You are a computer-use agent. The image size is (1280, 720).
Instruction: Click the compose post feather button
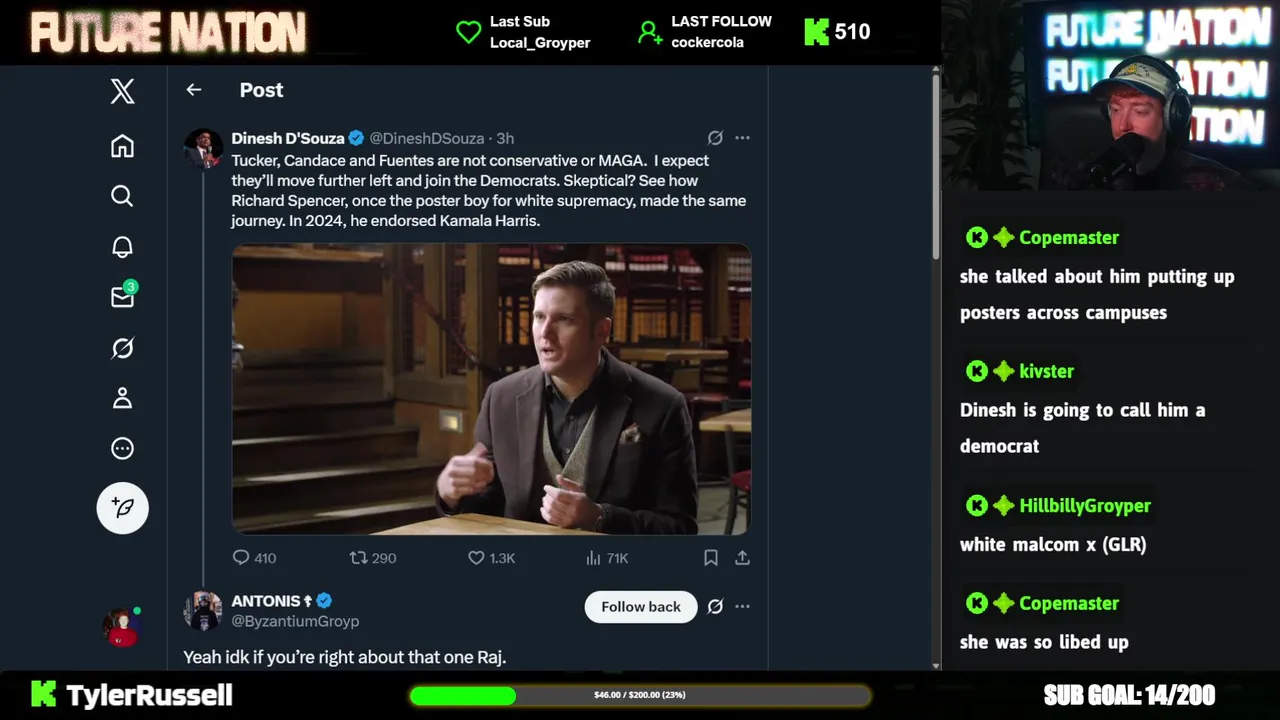122,508
